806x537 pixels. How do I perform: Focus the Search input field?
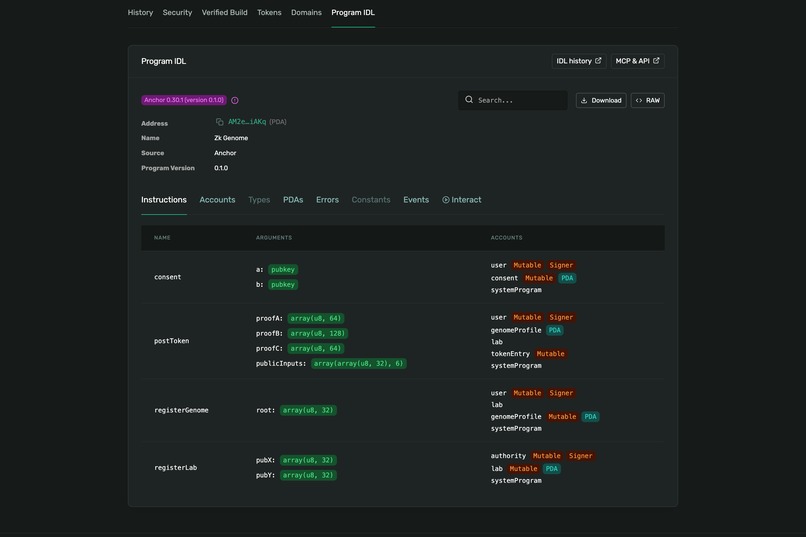coord(513,100)
